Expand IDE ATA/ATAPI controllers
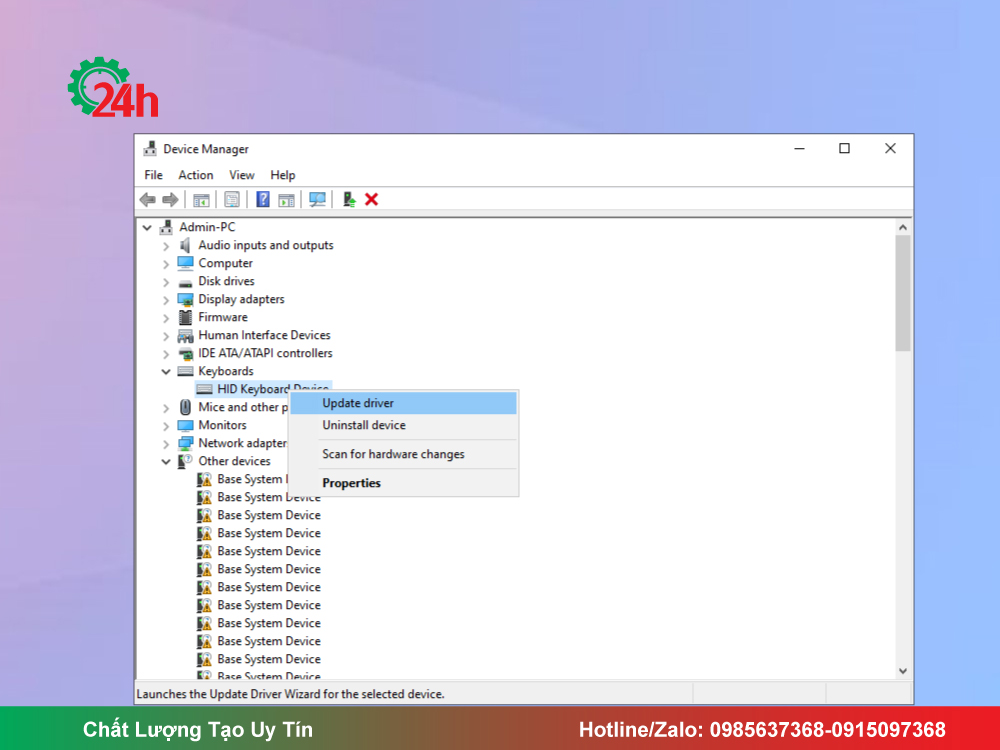The width and height of the screenshot is (1000, 750). pos(166,353)
